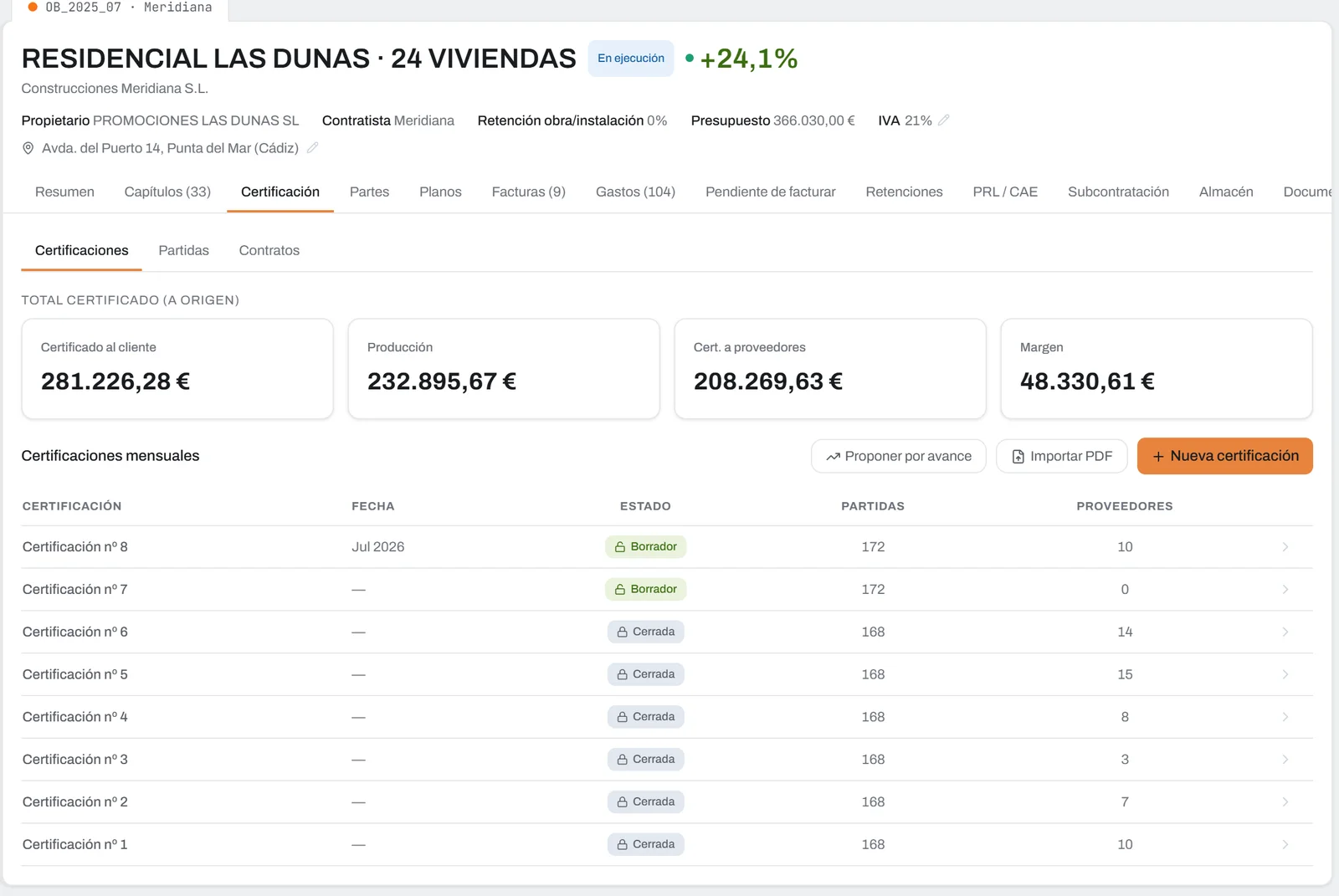This screenshot has width=1339, height=896.
Task: Switch to the Planos tab
Action: (440, 192)
